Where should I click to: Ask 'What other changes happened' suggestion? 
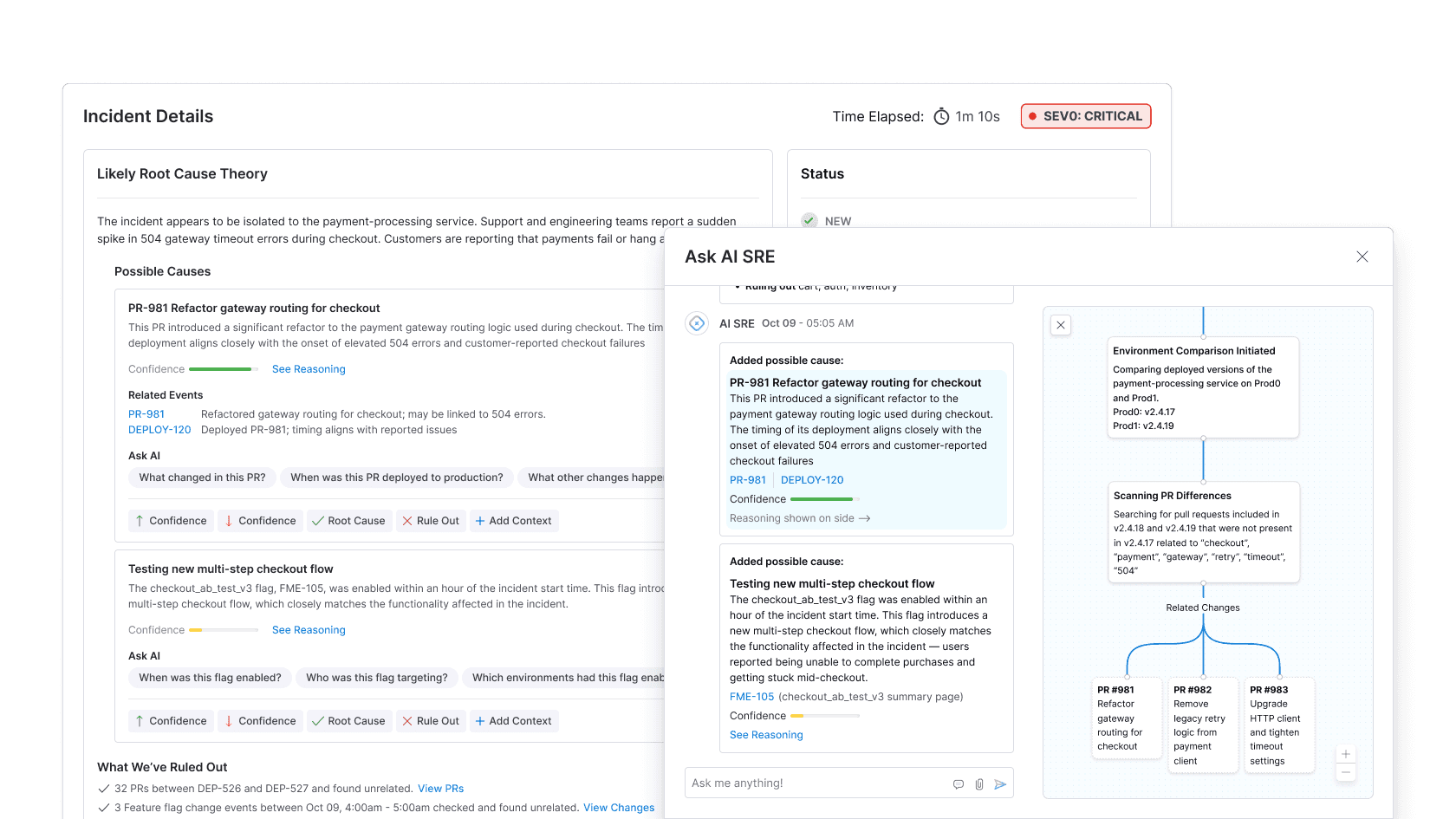pos(591,478)
